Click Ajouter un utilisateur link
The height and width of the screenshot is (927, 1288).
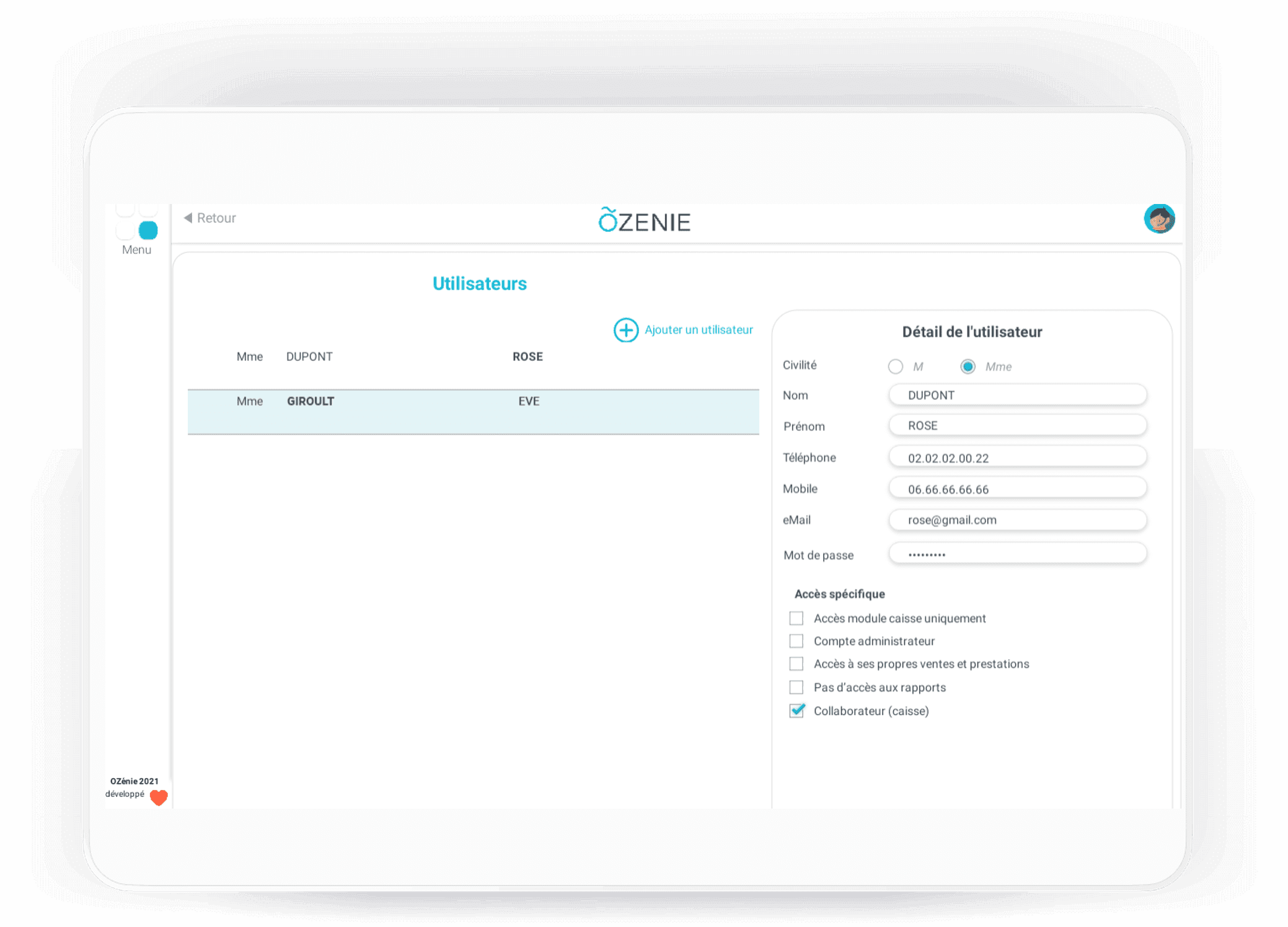coord(699,330)
